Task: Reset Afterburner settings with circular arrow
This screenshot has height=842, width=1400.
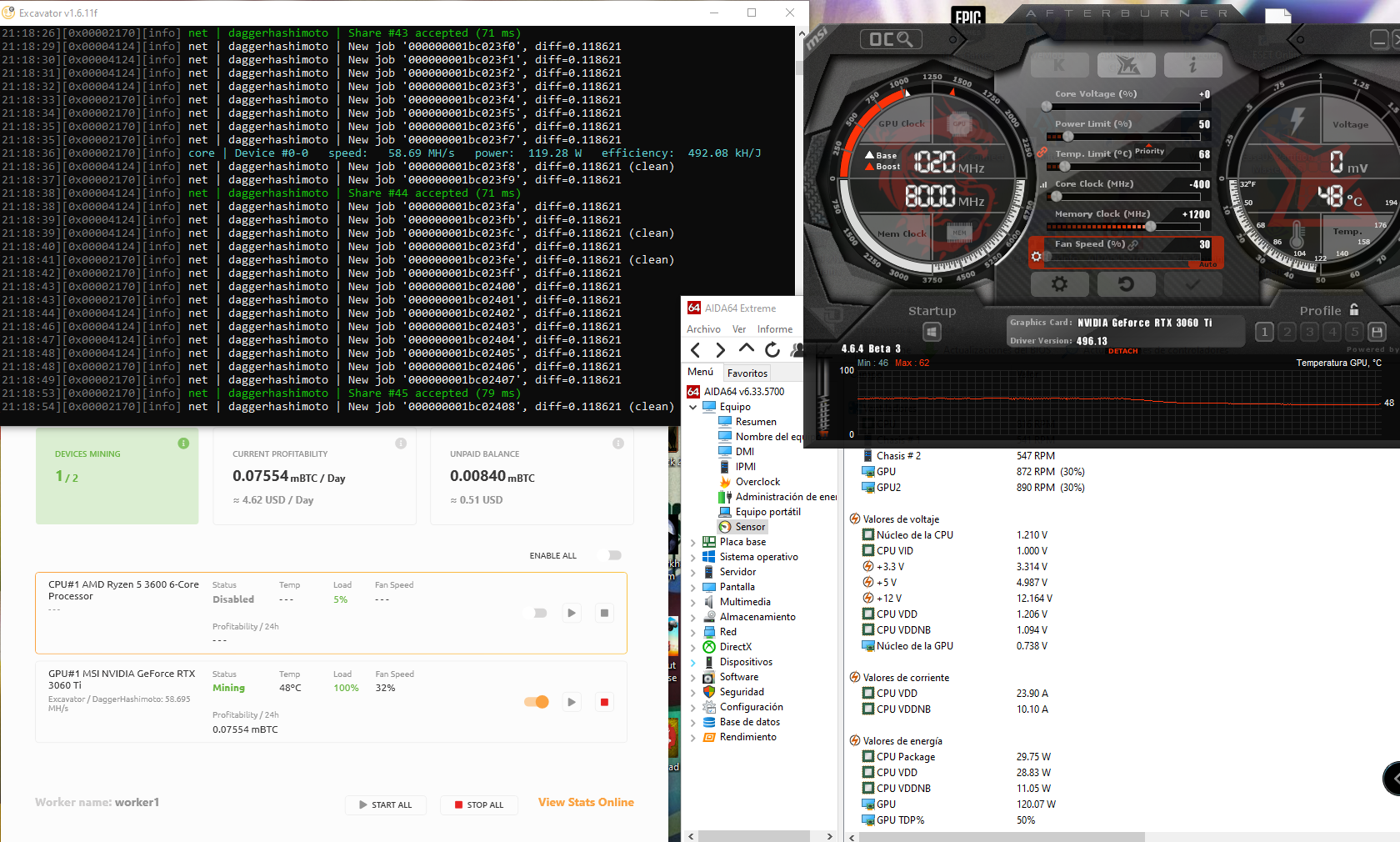Action: 1126,284
